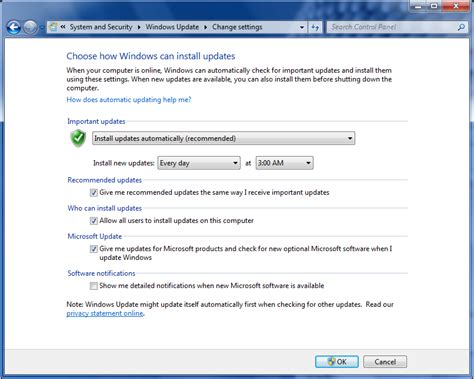The height and width of the screenshot is (379, 474).
Task: Click Change settings breadcrumb
Action: pos(237,27)
